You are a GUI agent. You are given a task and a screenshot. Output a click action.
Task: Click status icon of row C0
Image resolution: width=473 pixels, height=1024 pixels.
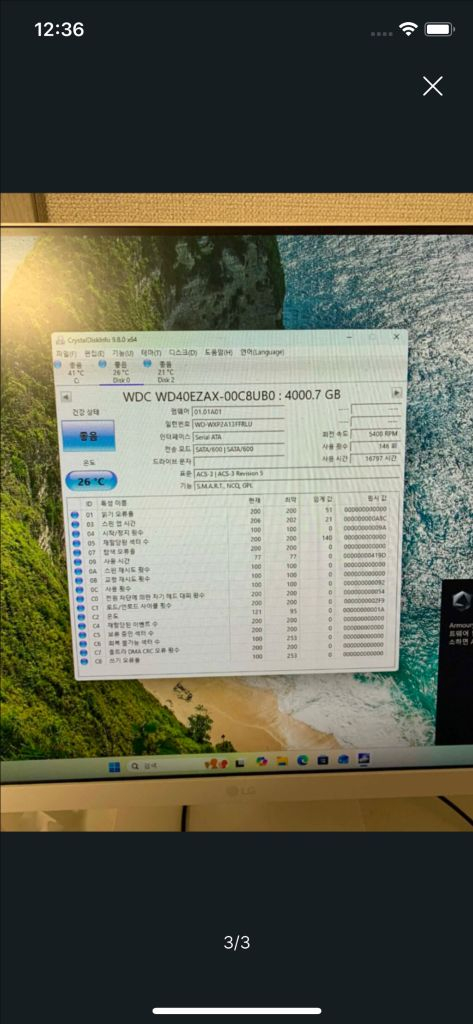coord(80,598)
